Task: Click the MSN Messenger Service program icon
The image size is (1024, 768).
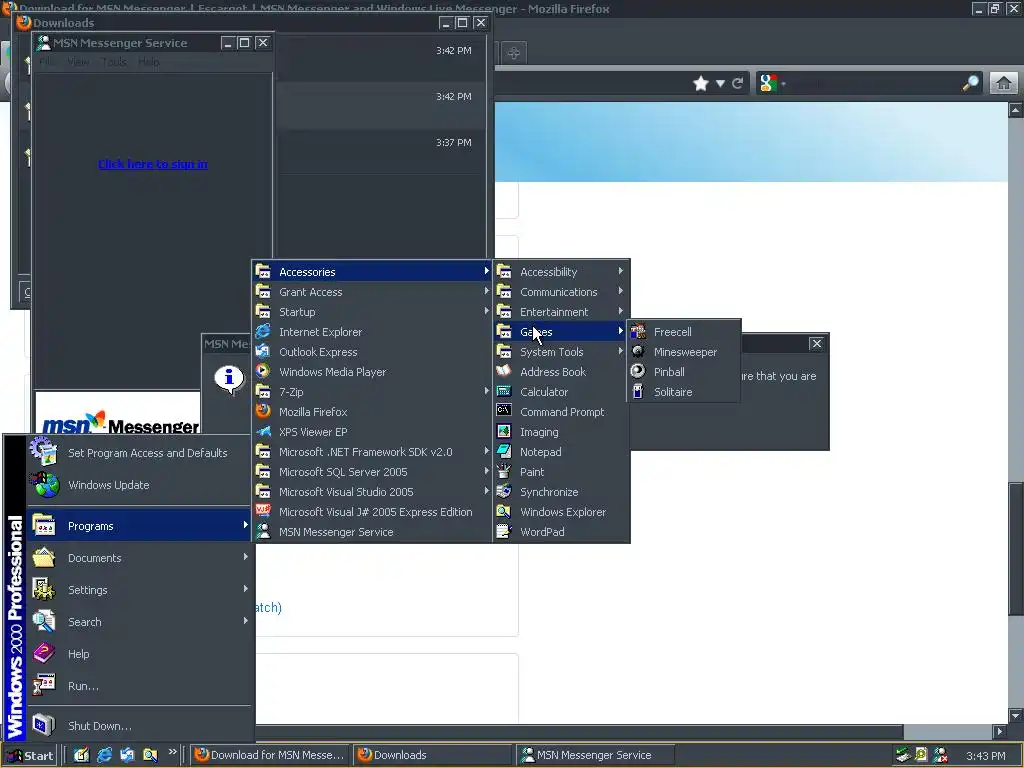Action: coord(263,532)
